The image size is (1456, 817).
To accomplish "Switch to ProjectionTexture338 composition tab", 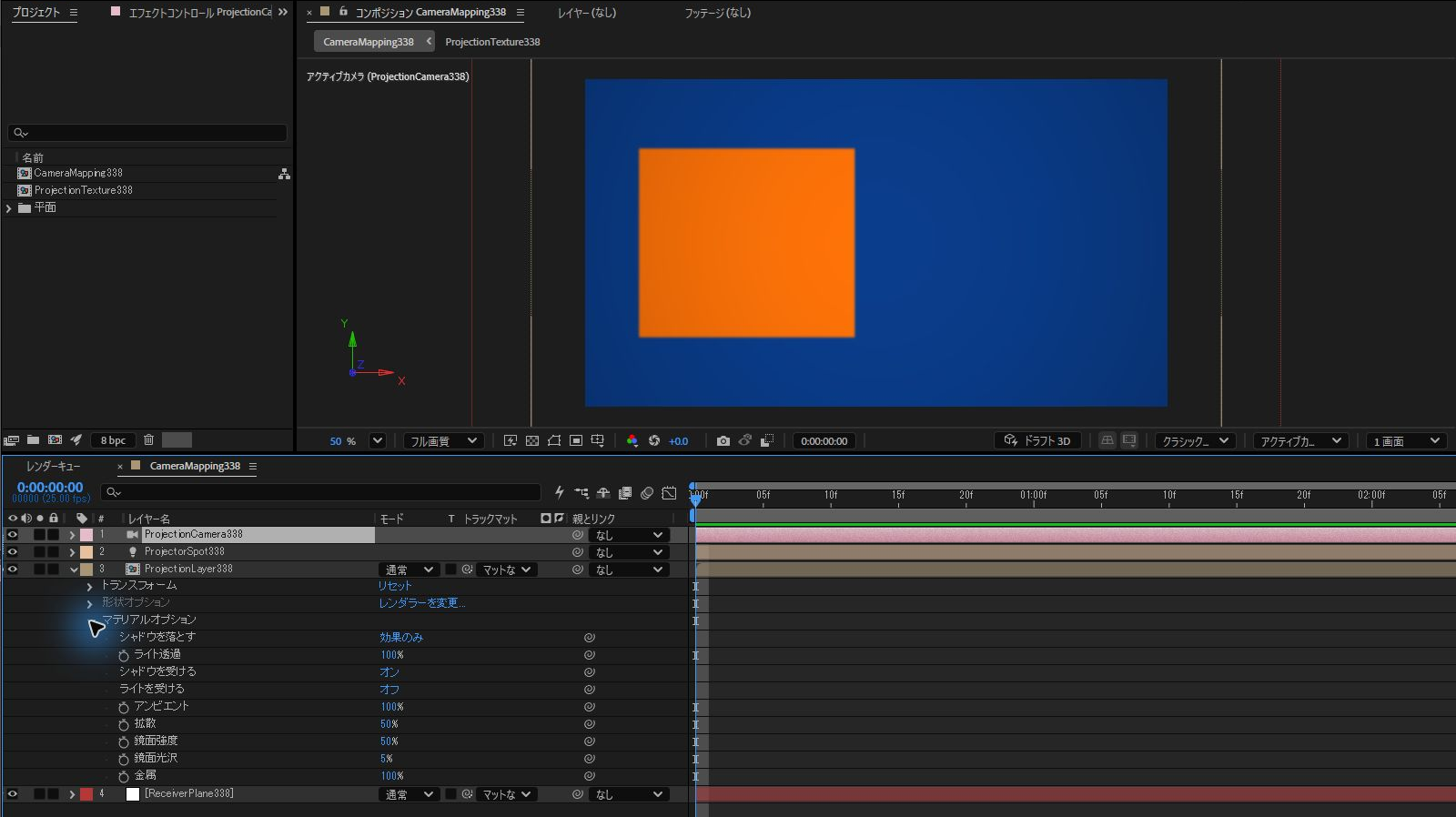I will (x=492, y=42).
